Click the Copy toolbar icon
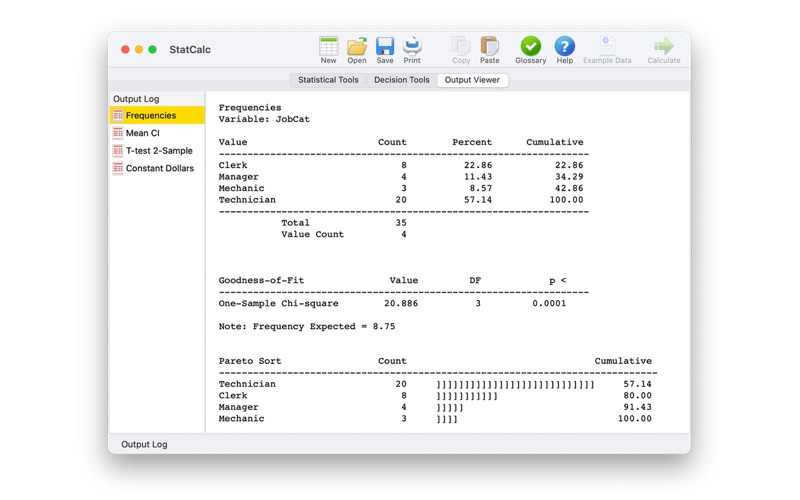 point(461,46)
